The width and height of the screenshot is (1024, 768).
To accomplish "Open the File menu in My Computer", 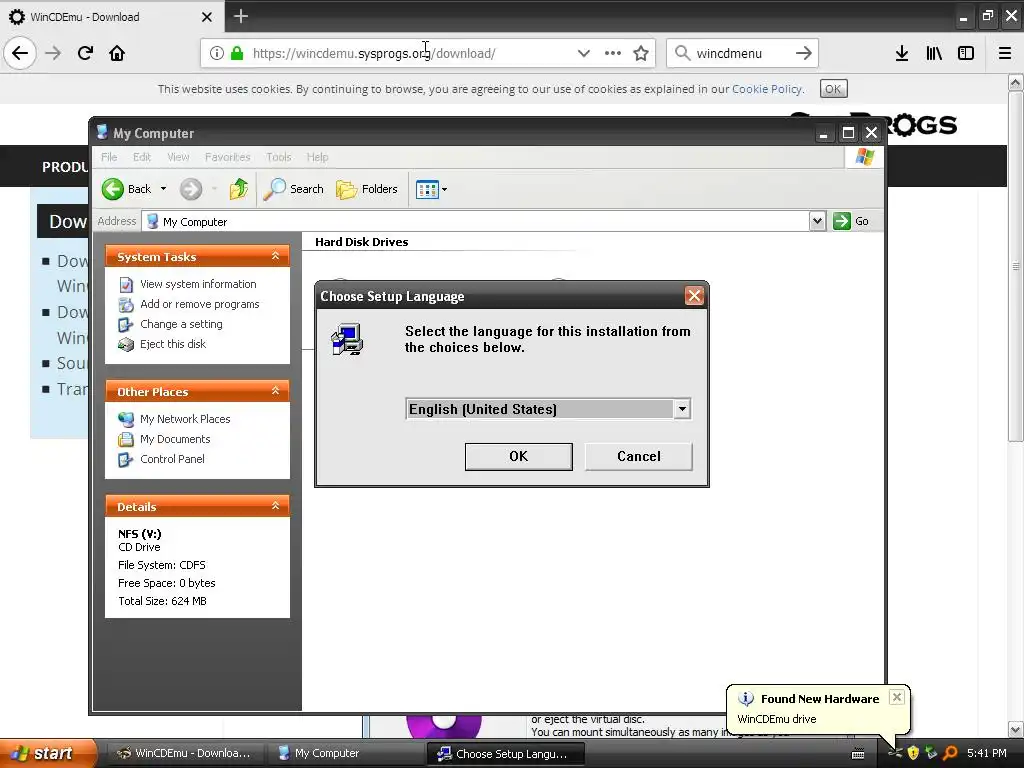I will (109, 157).
